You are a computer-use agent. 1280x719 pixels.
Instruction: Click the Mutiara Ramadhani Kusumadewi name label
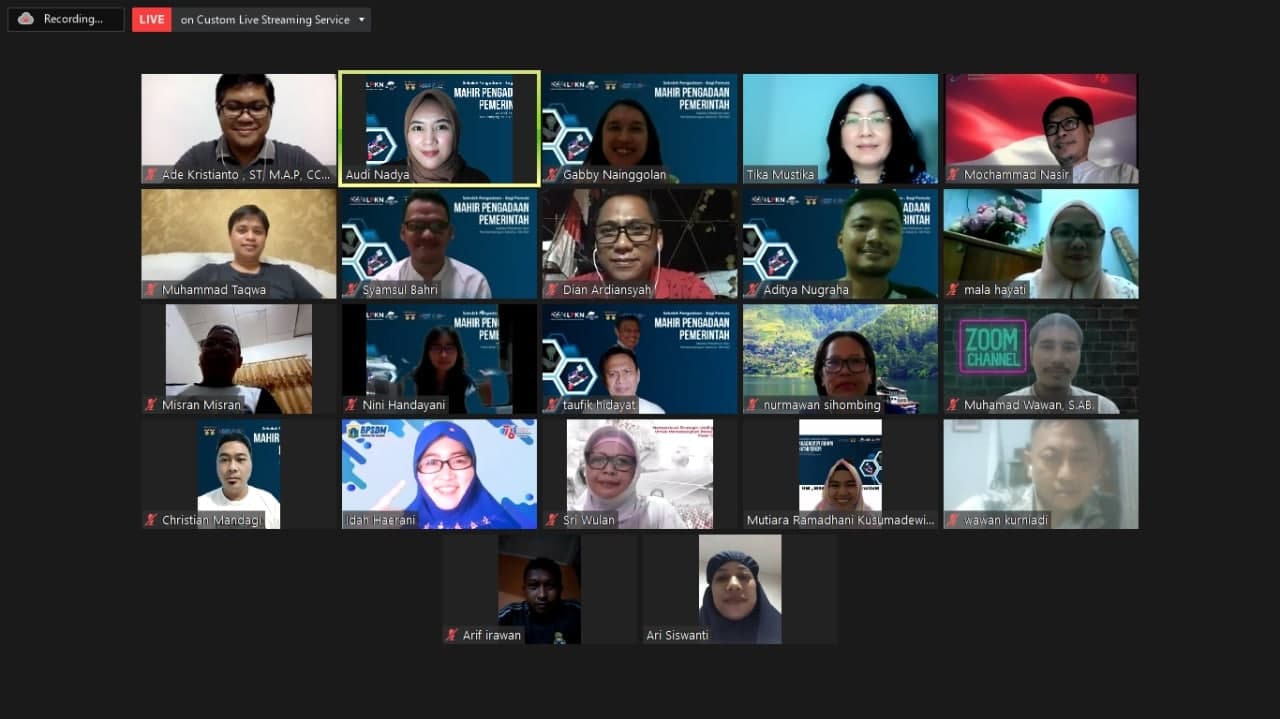point(839,520)
